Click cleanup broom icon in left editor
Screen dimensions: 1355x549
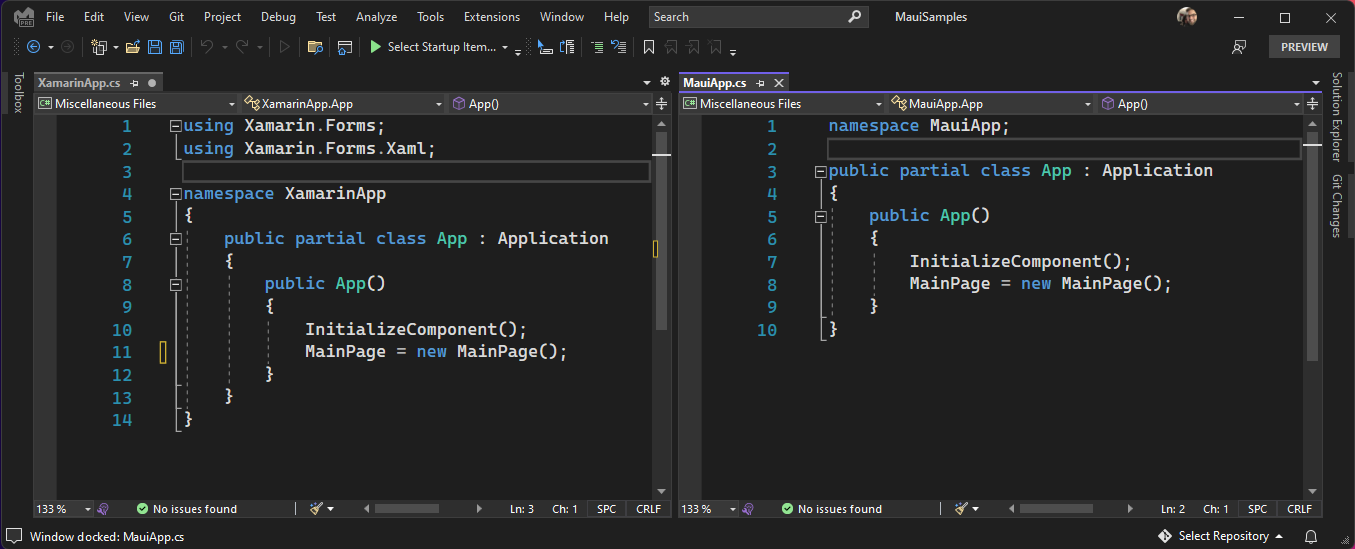pyautogui.click(x=316, y=509)
